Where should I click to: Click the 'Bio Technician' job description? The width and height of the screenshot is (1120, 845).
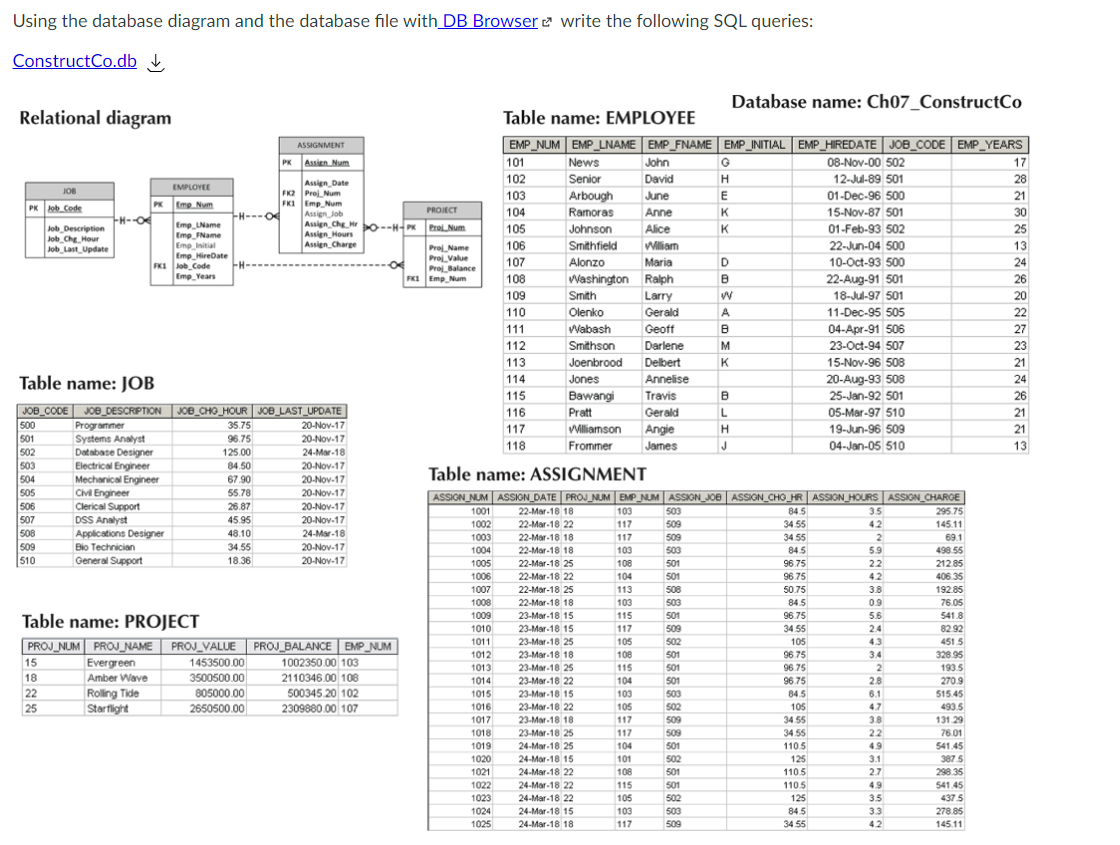105,547
